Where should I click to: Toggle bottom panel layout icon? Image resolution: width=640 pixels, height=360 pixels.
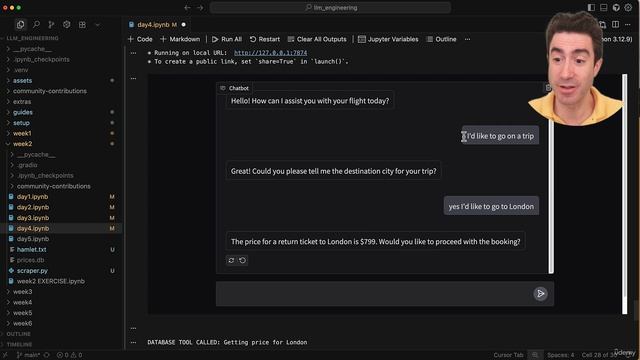pyautogui.click(x=604, y=7)
